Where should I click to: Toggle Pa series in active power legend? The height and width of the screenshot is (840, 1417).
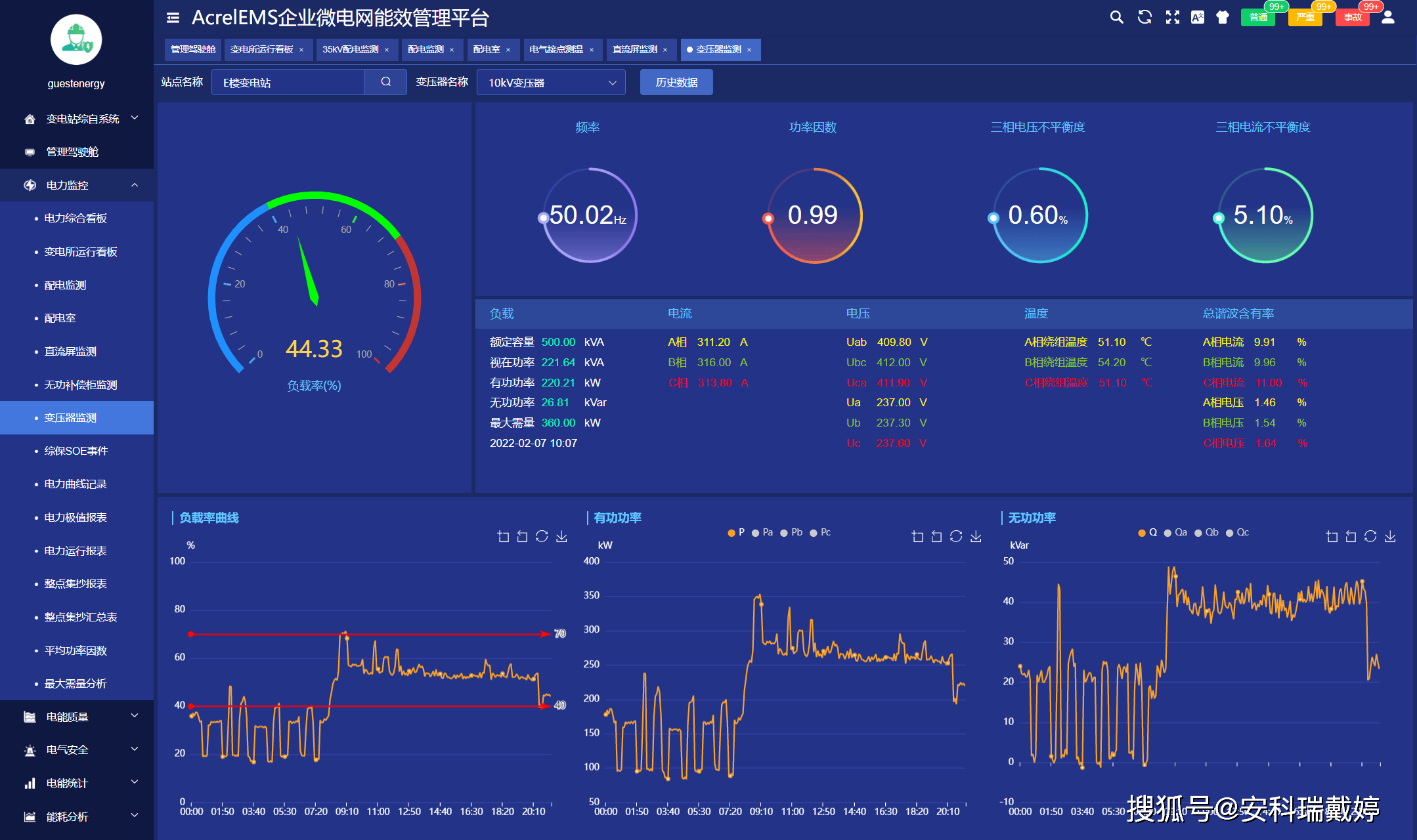[762, 532]
